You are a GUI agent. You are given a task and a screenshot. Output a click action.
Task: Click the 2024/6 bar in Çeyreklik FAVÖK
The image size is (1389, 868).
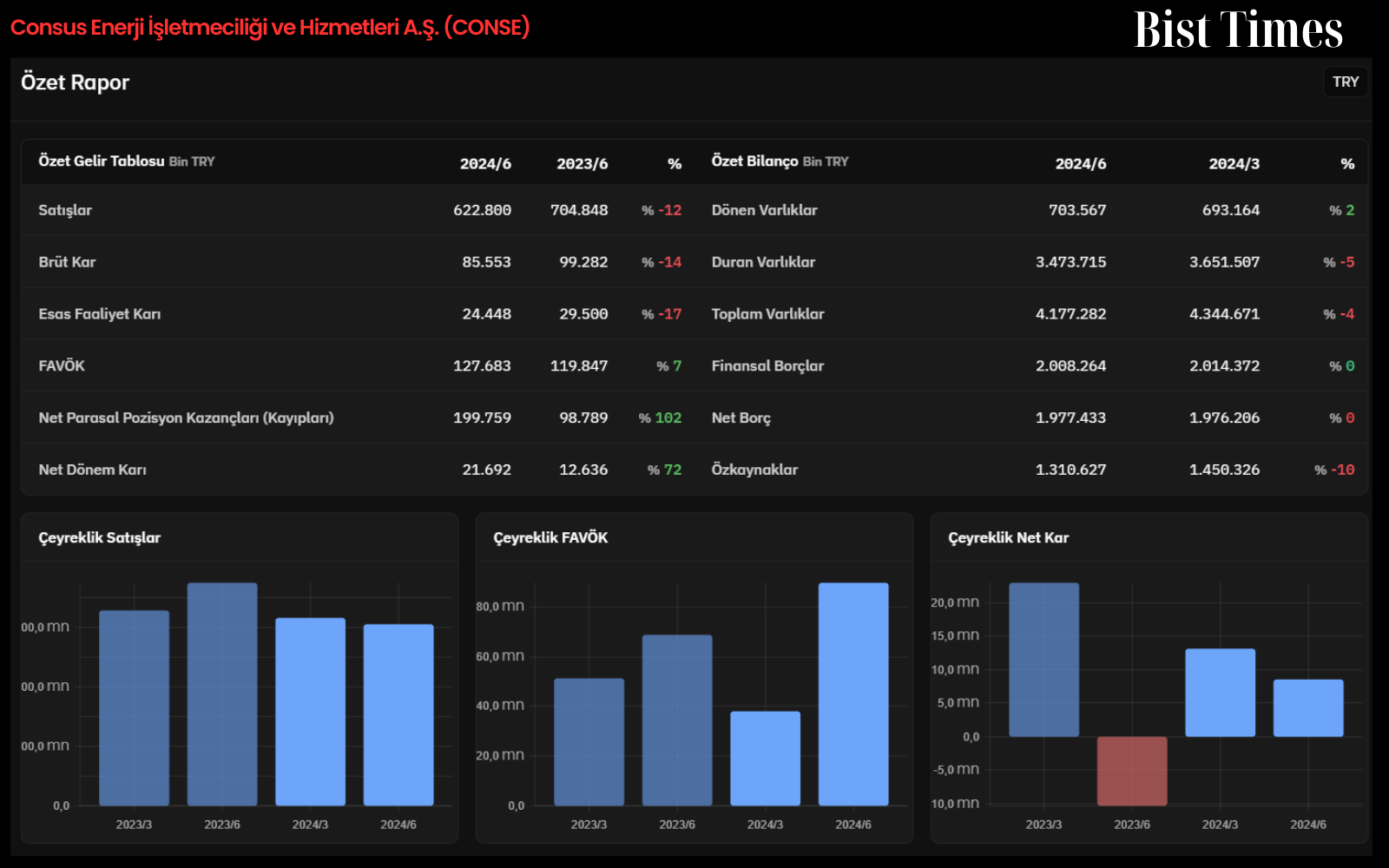click(853, 694)
